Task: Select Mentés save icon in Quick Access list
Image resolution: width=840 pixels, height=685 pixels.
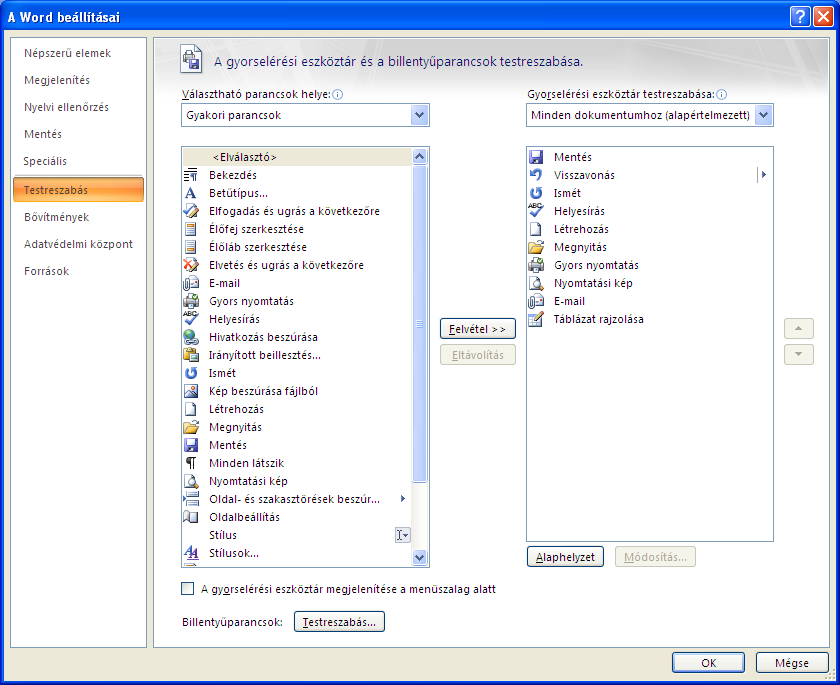Action: pos(536,157)
